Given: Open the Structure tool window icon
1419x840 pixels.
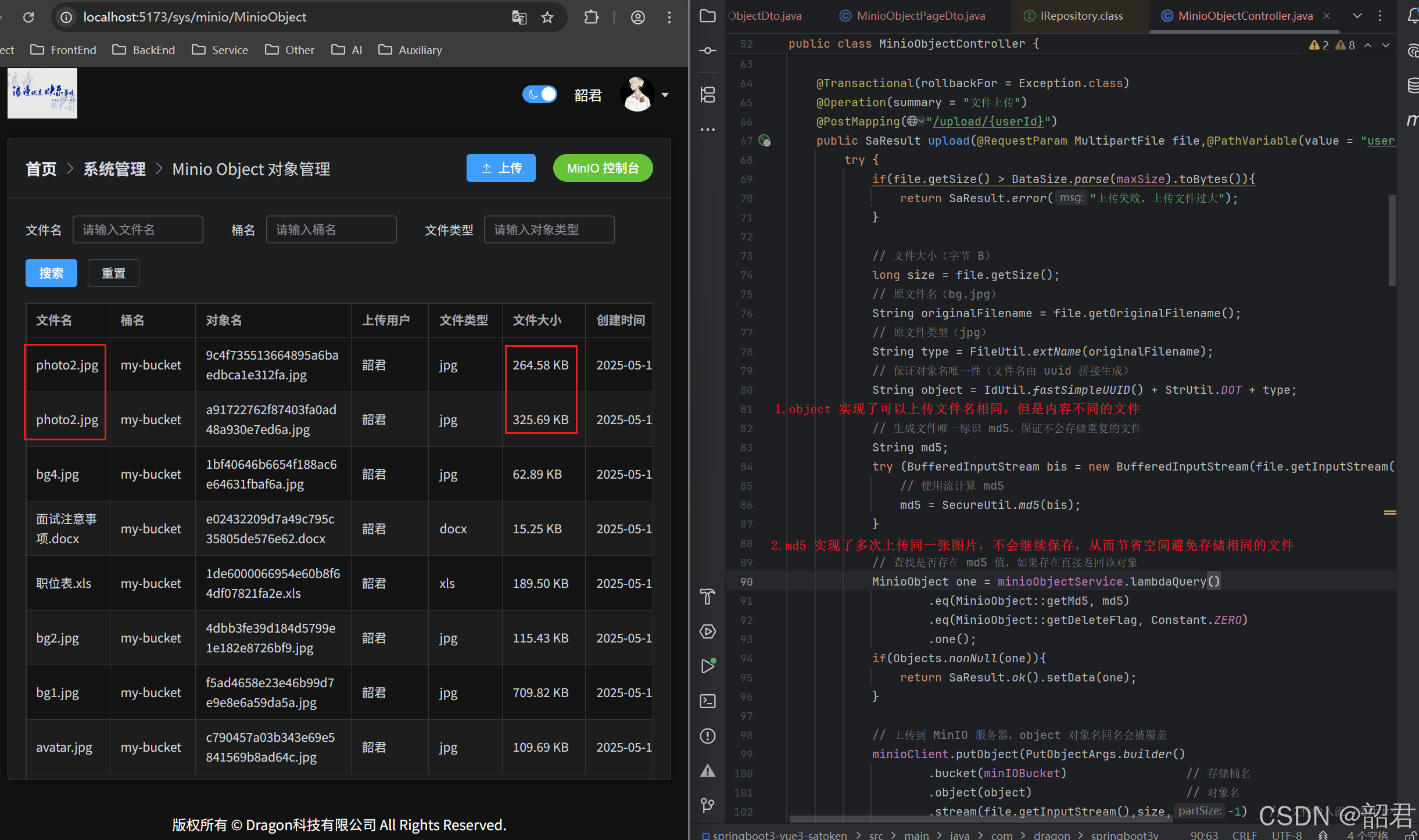Looking at the screenshot, I should click(x=707, y=94).
